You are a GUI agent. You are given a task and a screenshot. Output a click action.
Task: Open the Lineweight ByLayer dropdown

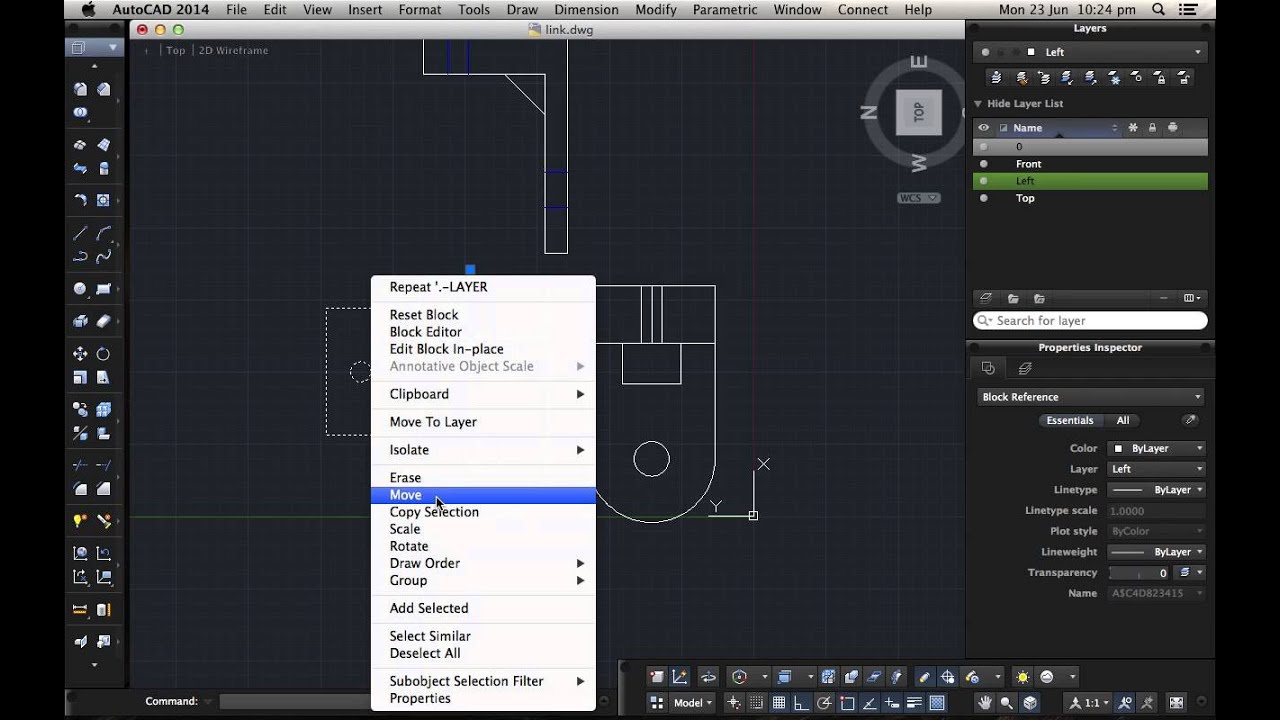1157,552
